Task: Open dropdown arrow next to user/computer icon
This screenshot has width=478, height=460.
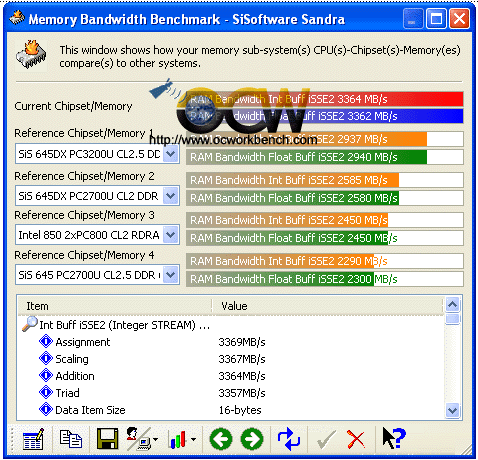Action: (x=155, y=439)
